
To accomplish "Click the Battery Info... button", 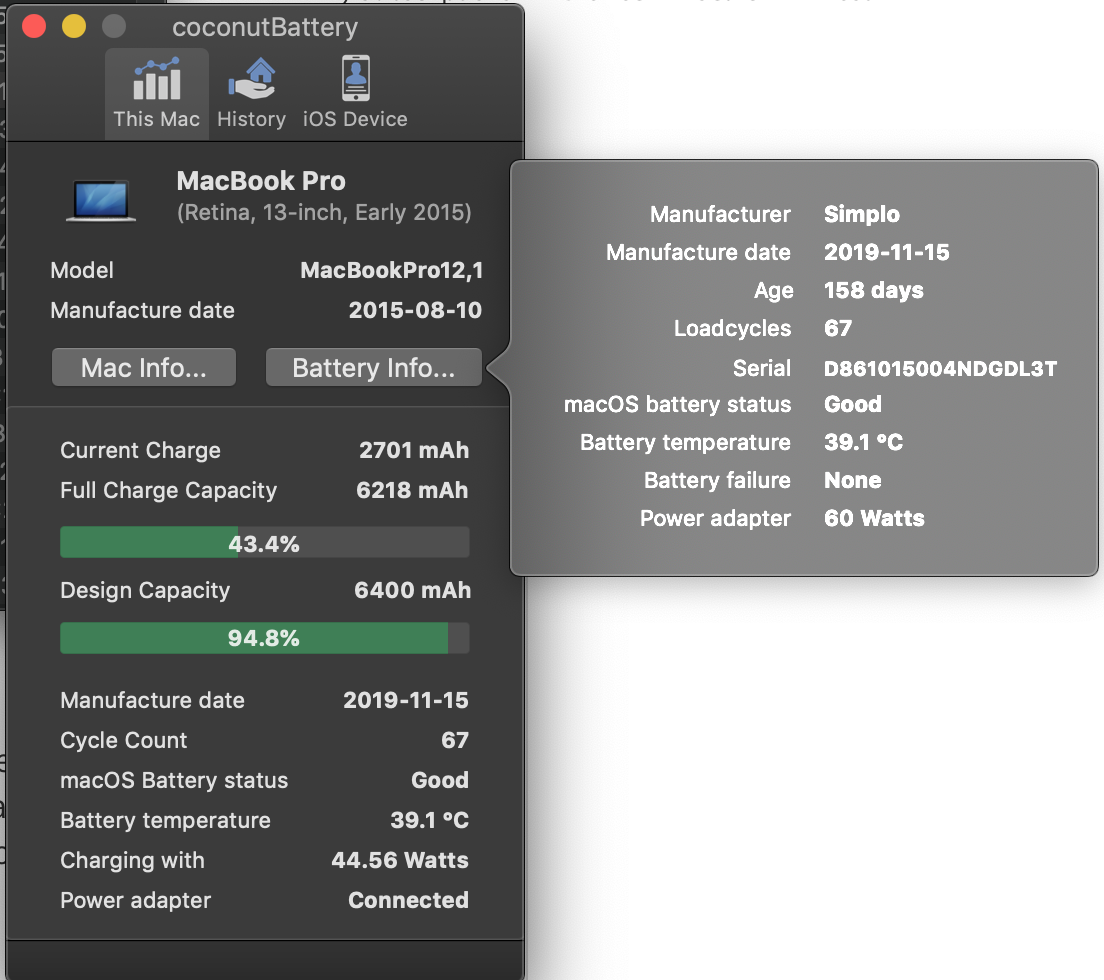I will [374, 367].
